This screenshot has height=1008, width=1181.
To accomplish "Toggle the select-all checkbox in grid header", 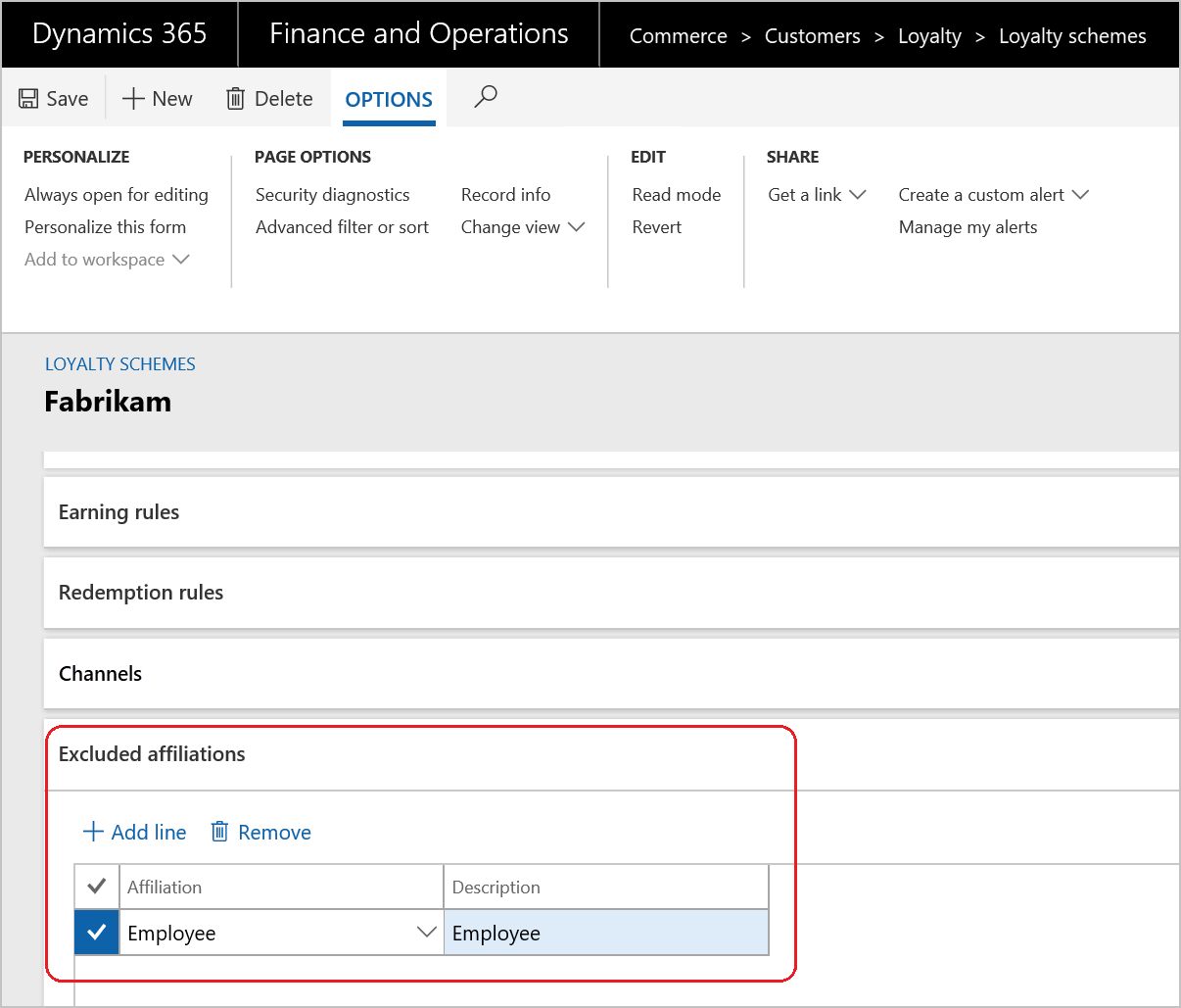I will point(96,887).
